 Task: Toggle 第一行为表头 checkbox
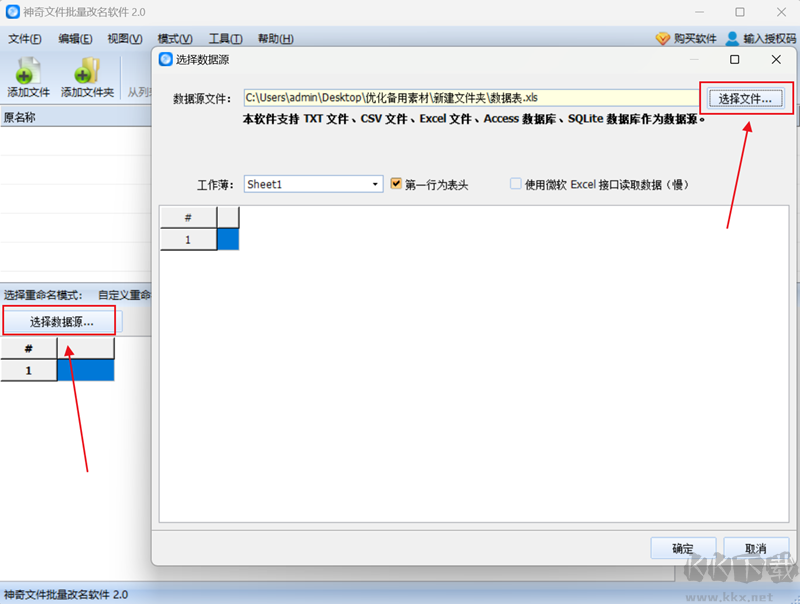[396, 183]
